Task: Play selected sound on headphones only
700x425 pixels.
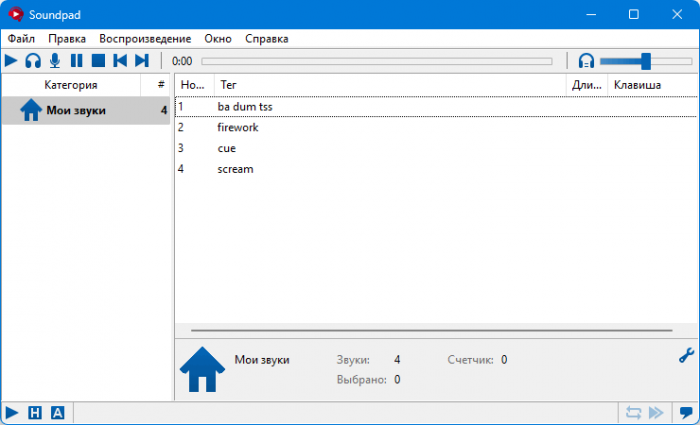Action: click(x=33, y=60)
